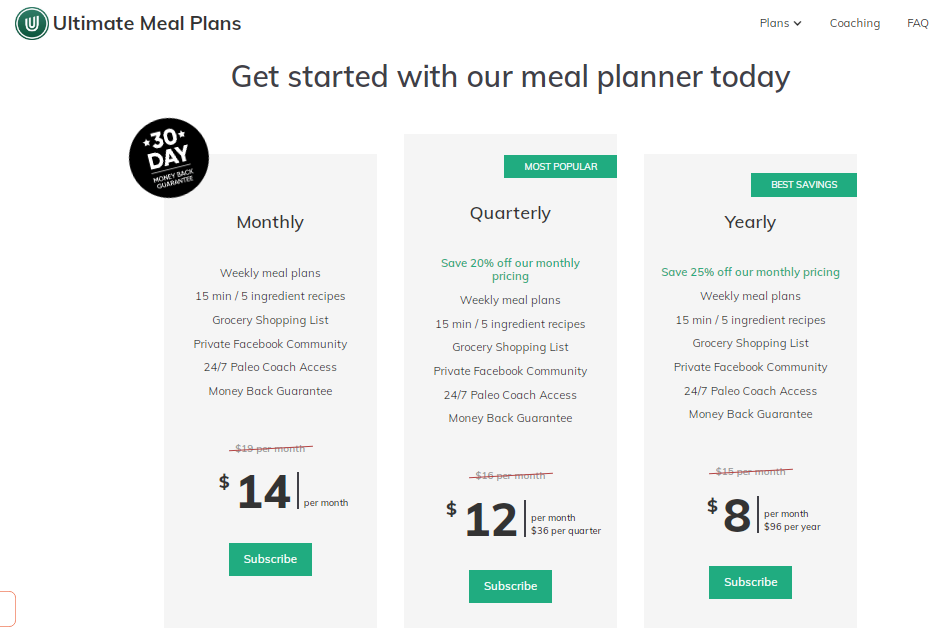
Task: Open the Plans menu
Action: [x=774, y=23]
